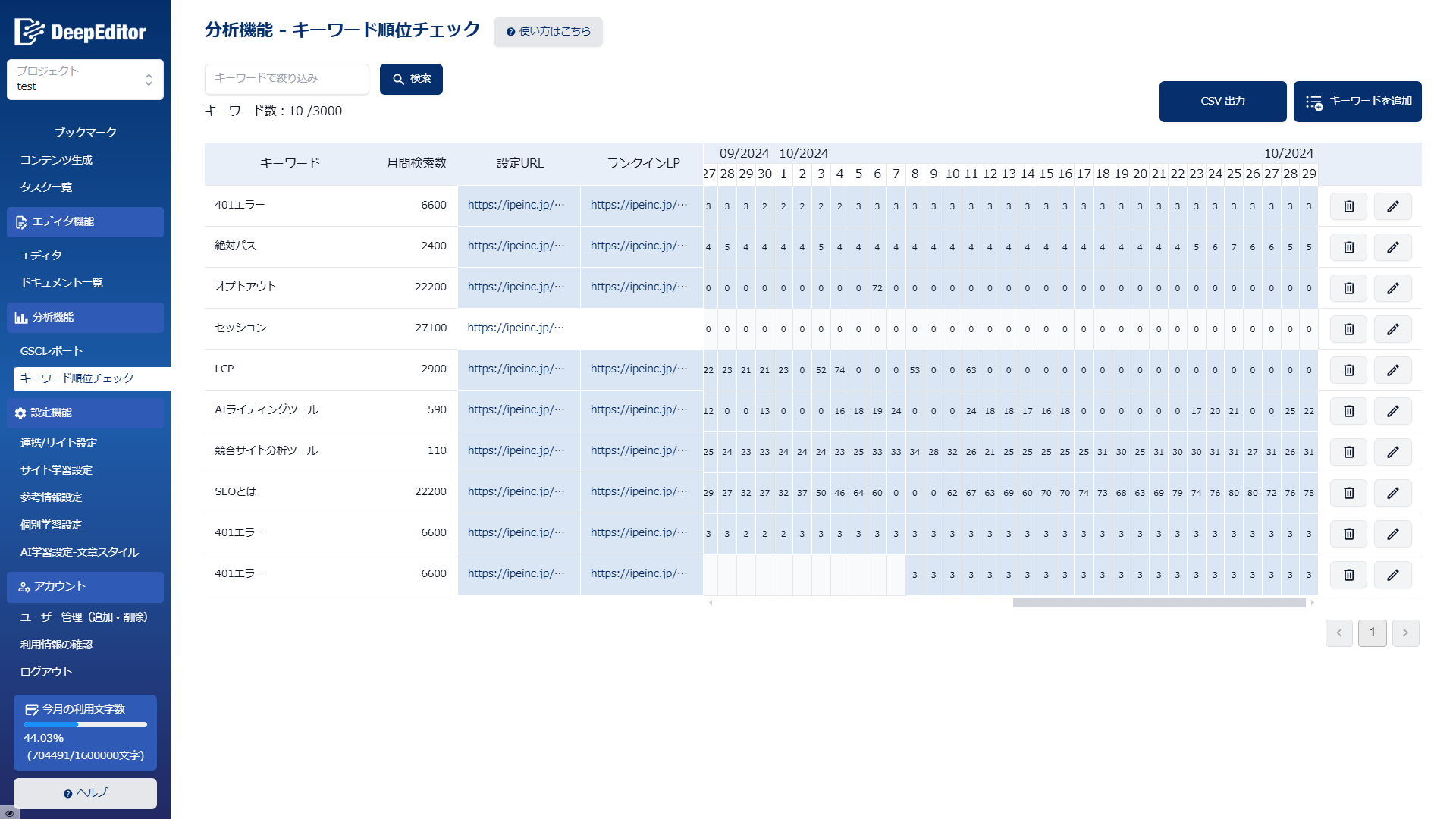This screenshot has height=819, width=1456.
Task: Delete the 競合サイト分析ツール keyword
Action: click(x=1348, y=452)
